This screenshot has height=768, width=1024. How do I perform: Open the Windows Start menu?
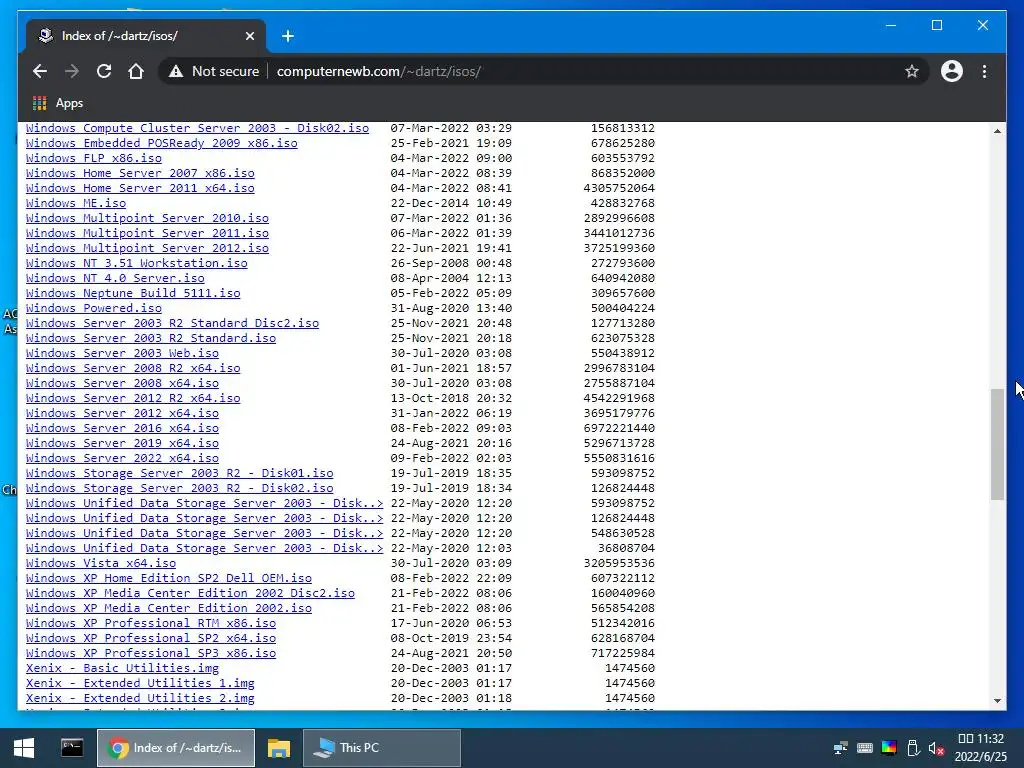pos(24,748)
